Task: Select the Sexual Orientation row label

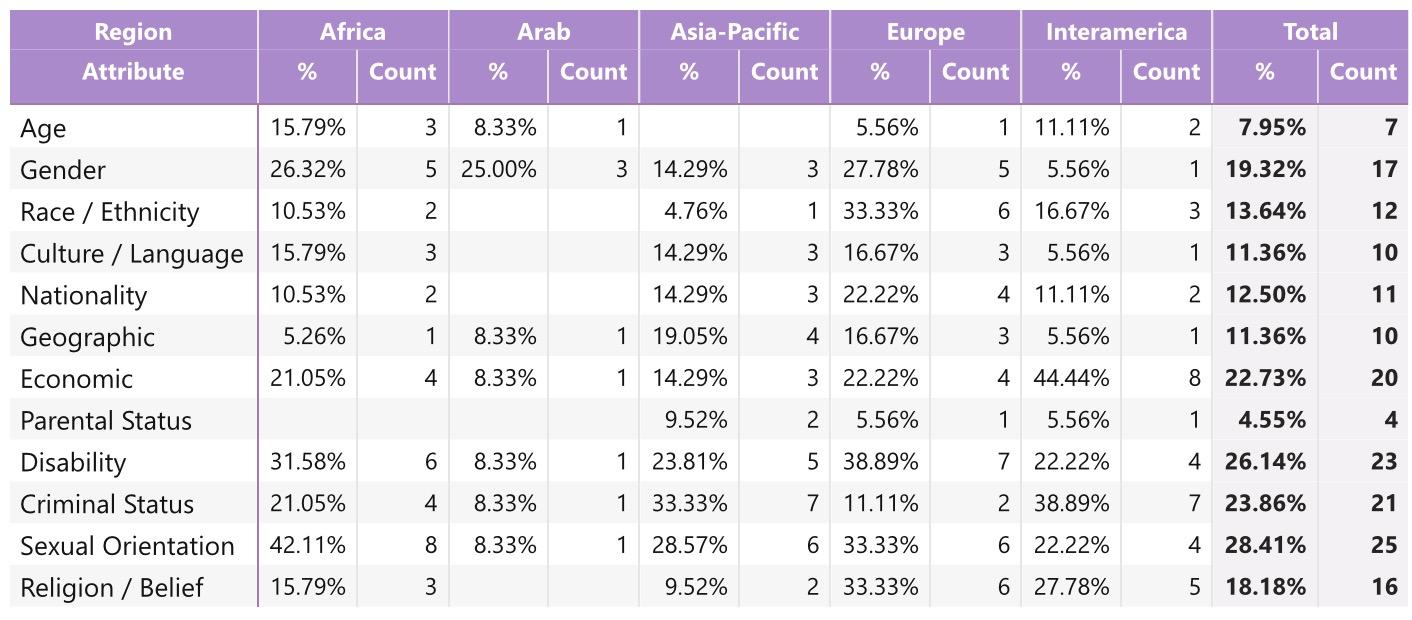Action: tap(127, 546)
